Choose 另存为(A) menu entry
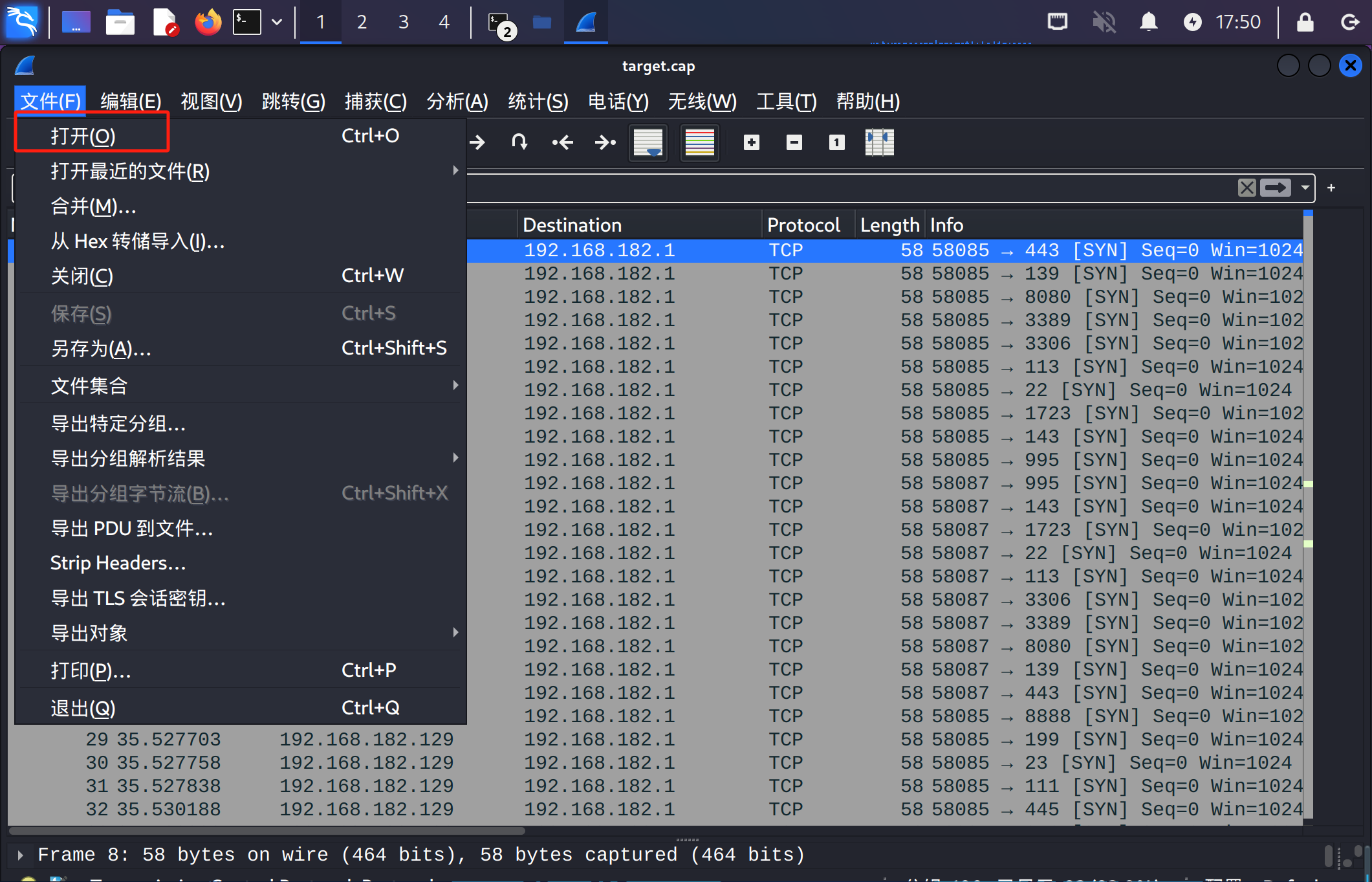 pyautogui.click(x=102, y=348)
